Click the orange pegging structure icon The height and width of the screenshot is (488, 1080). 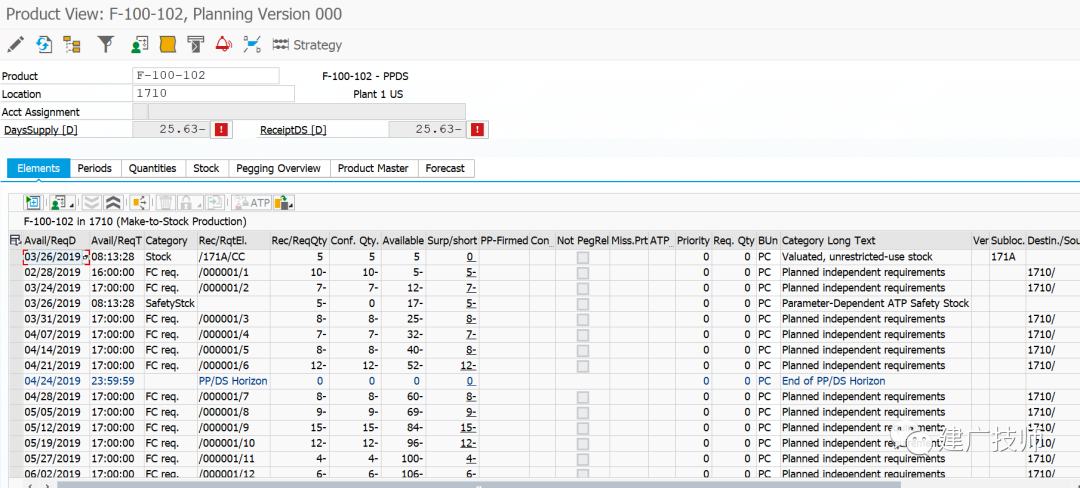[140, 202]
